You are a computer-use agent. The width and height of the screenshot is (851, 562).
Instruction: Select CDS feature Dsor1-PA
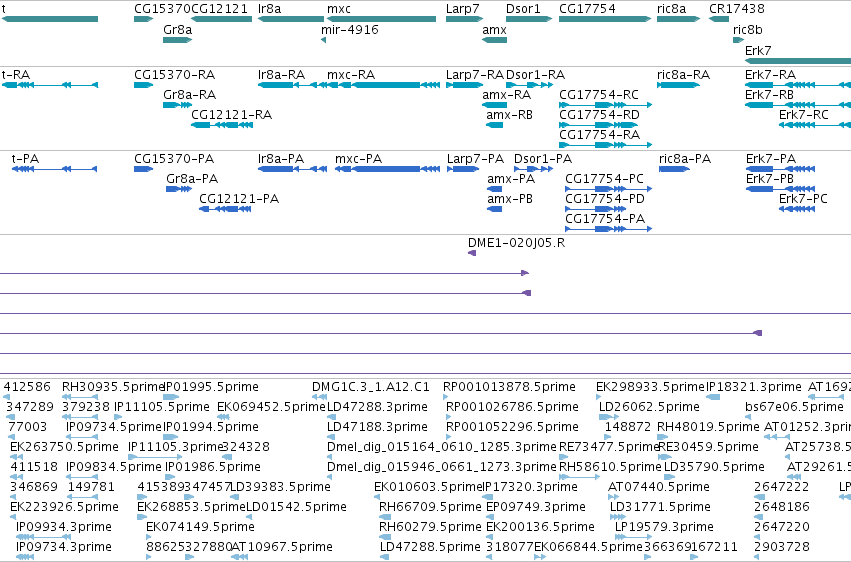pyautogui.click(x=534, y=169)
